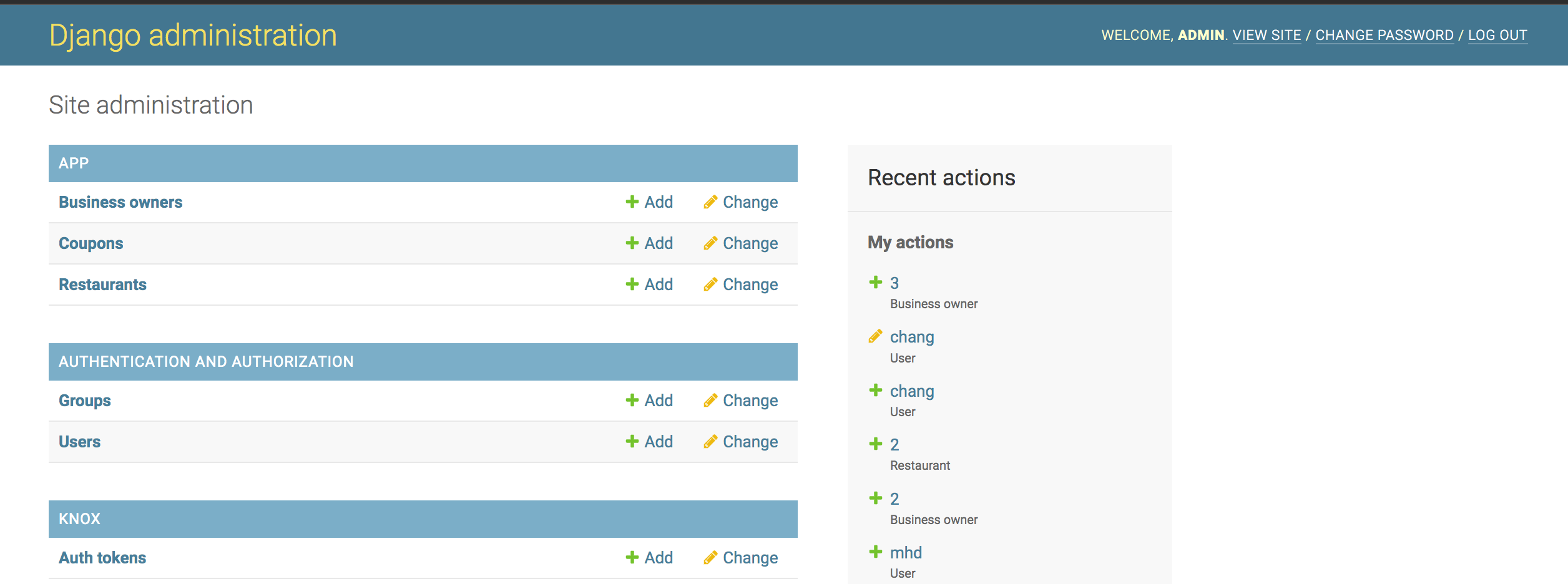
Task: Open recent action mhd User
Action: [x=906, y=553]
